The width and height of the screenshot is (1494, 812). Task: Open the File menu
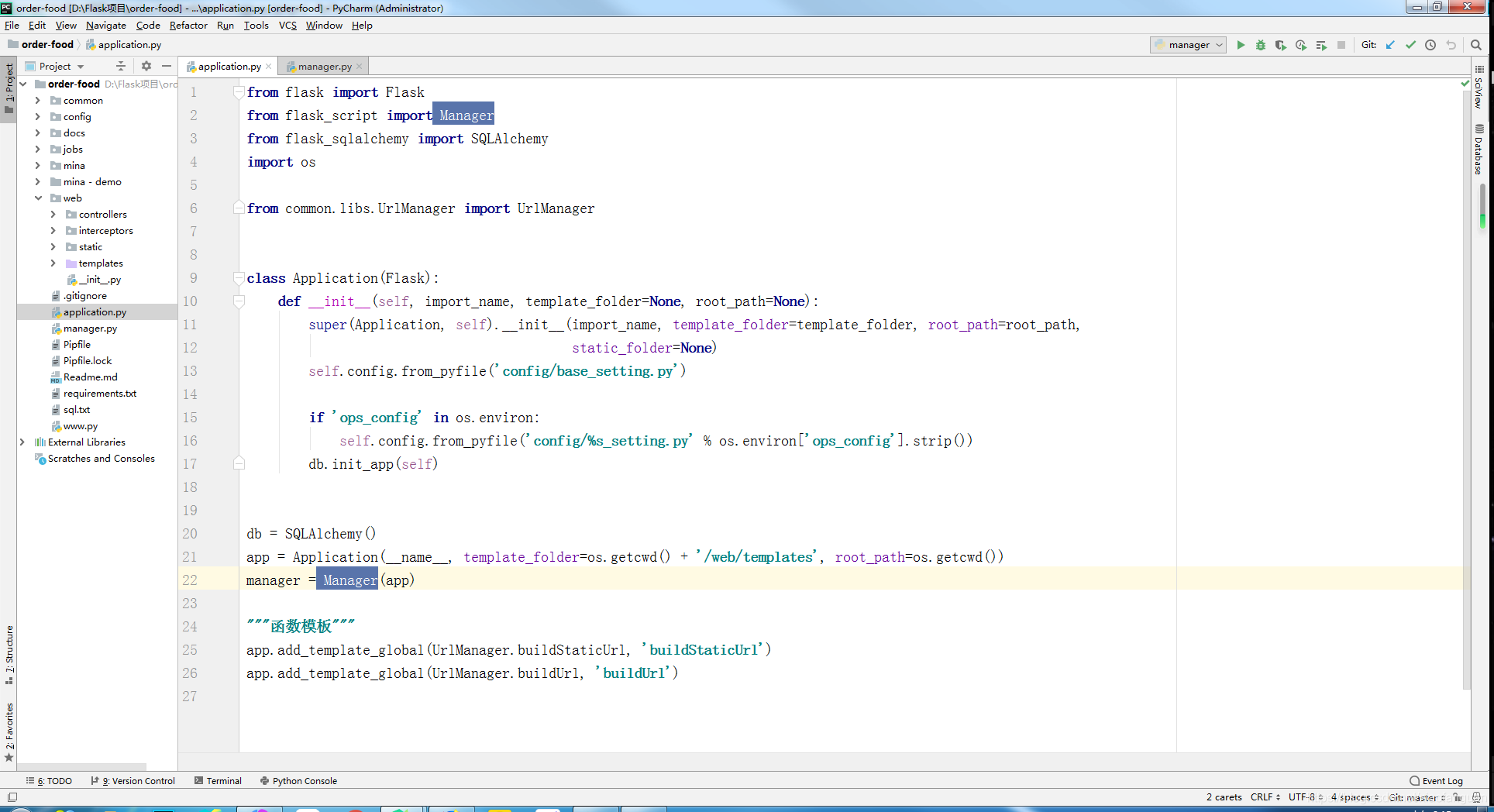coord(12,26)
